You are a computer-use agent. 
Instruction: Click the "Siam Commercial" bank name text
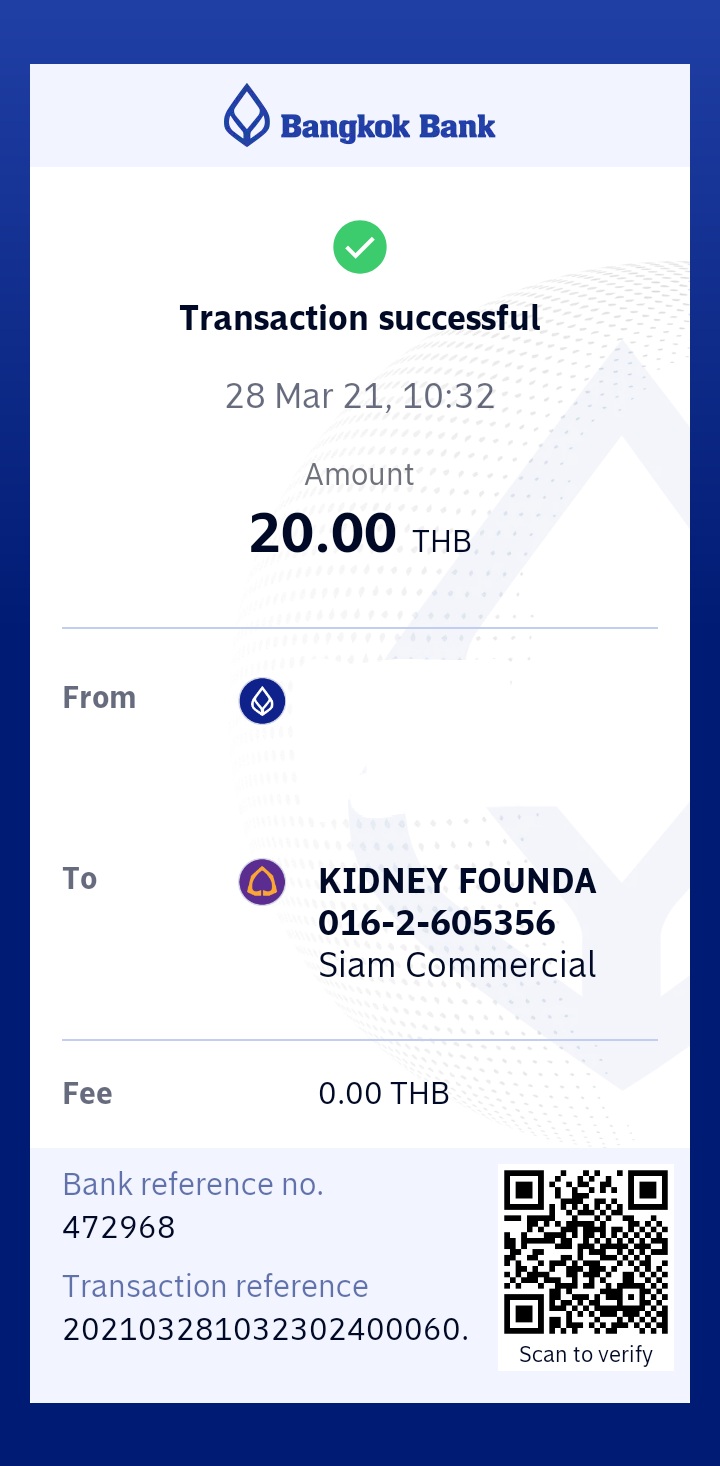[x=457, y=964]
